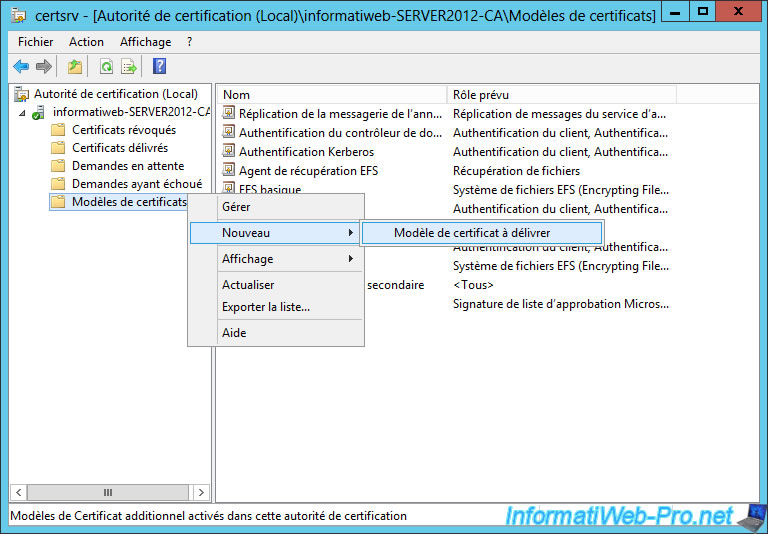Select Nouveau in the context menu
Screen dimensions: 768x534
[x=276, y=233]
